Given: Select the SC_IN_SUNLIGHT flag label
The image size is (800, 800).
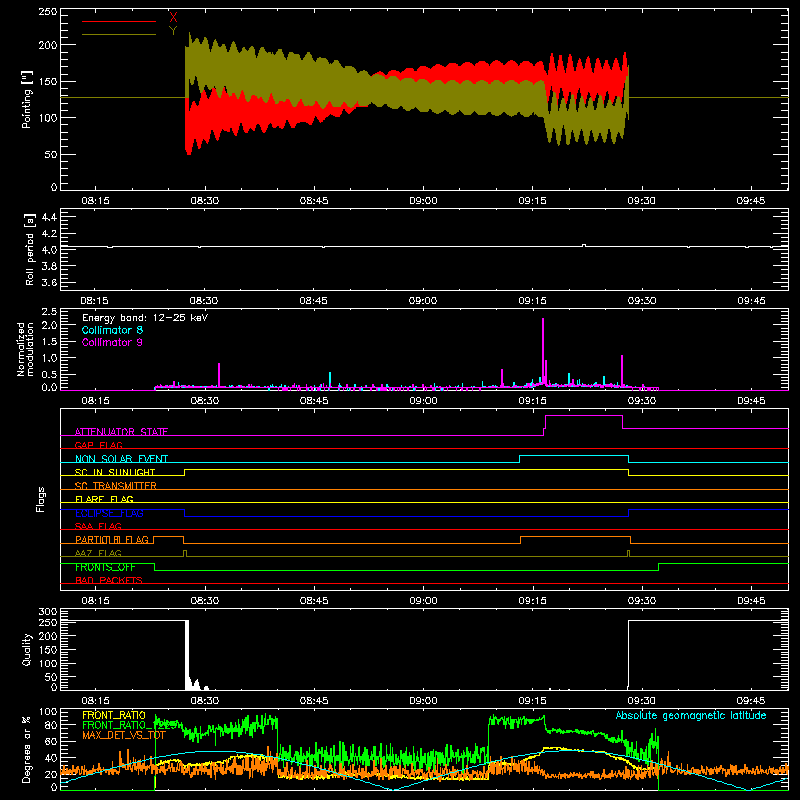Looking at the screenshot, I should [115, 472].
